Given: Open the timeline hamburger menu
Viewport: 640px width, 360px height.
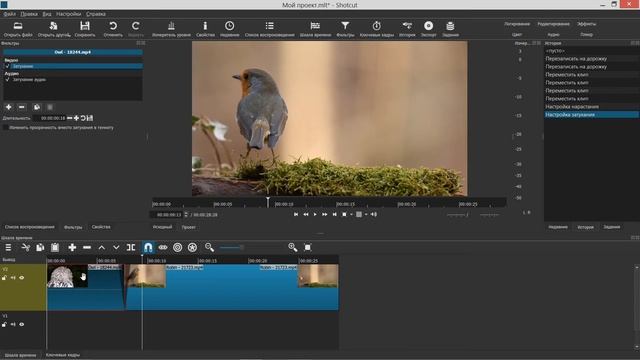Looking at the screenshot, I should tap(8, 247).
